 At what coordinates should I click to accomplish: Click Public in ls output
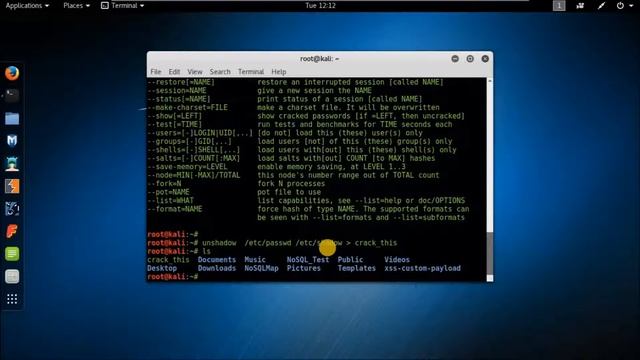350,260
